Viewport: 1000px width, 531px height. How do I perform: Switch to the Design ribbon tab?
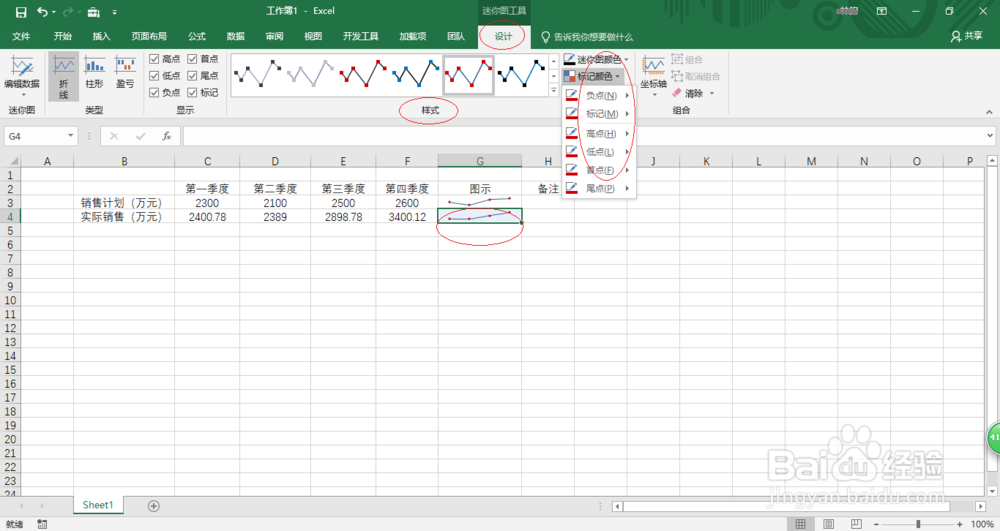(x=503, y=36)
